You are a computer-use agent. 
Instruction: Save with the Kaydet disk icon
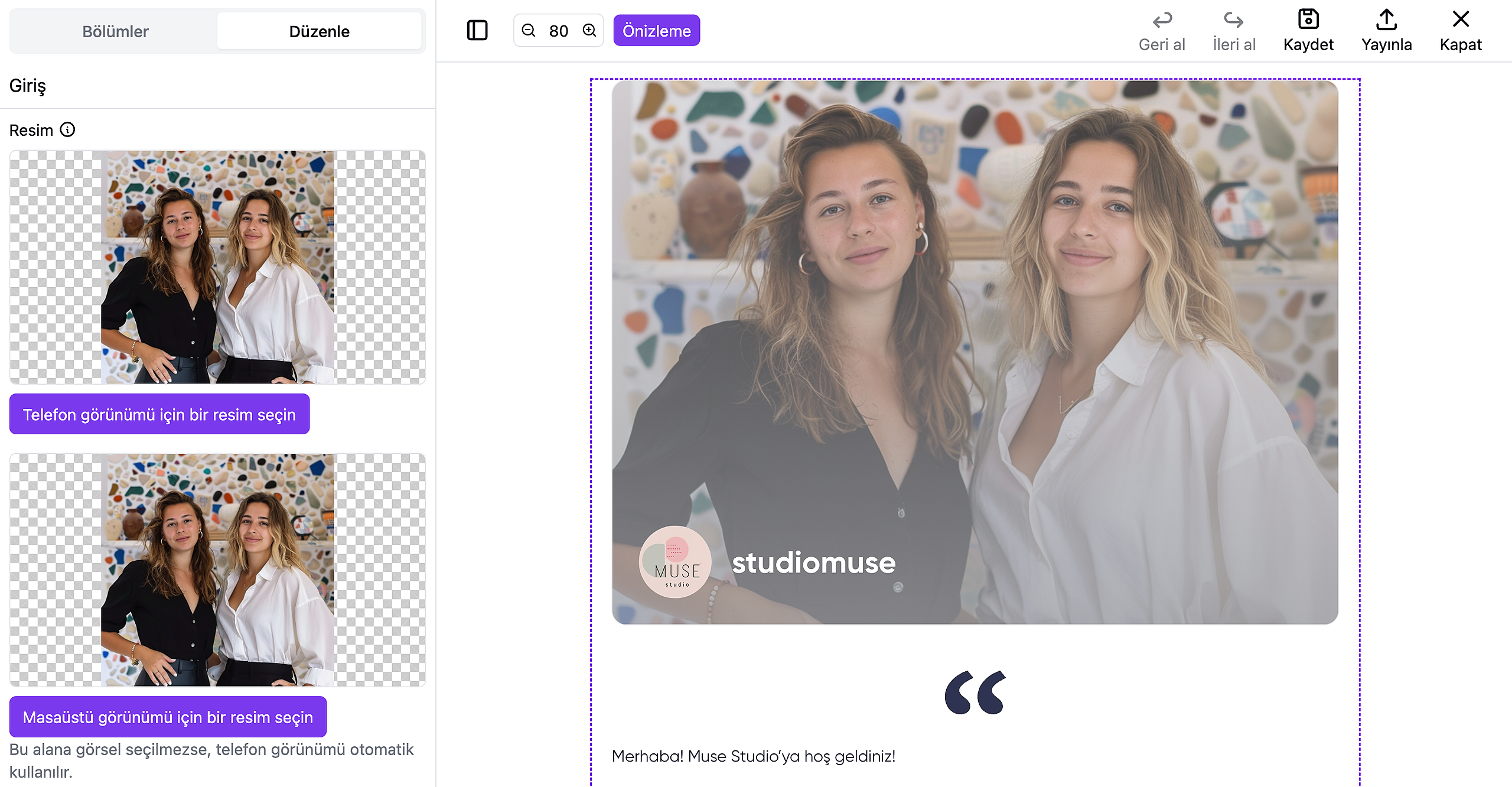tap(1308, 19)
